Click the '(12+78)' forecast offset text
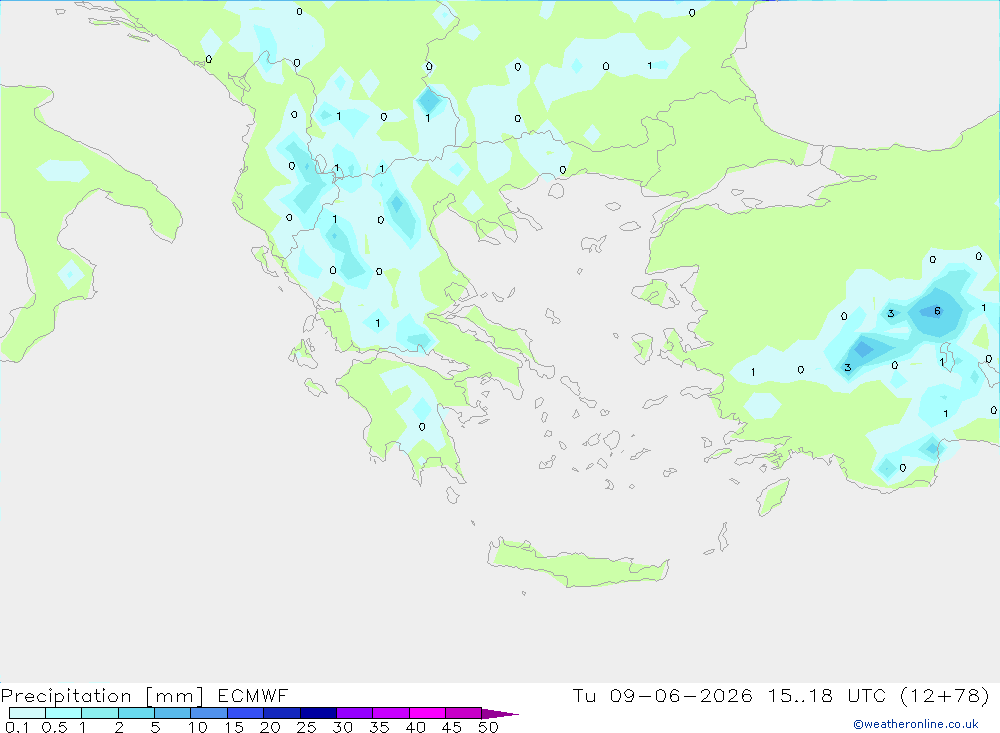Image resolution: width=1000 pixels, height=733 pixels. pyautogui.click(x=945, y=695)
